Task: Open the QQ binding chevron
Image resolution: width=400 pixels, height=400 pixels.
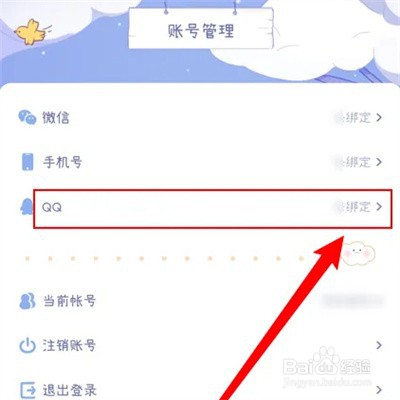Action: click(x=379, y=207)
